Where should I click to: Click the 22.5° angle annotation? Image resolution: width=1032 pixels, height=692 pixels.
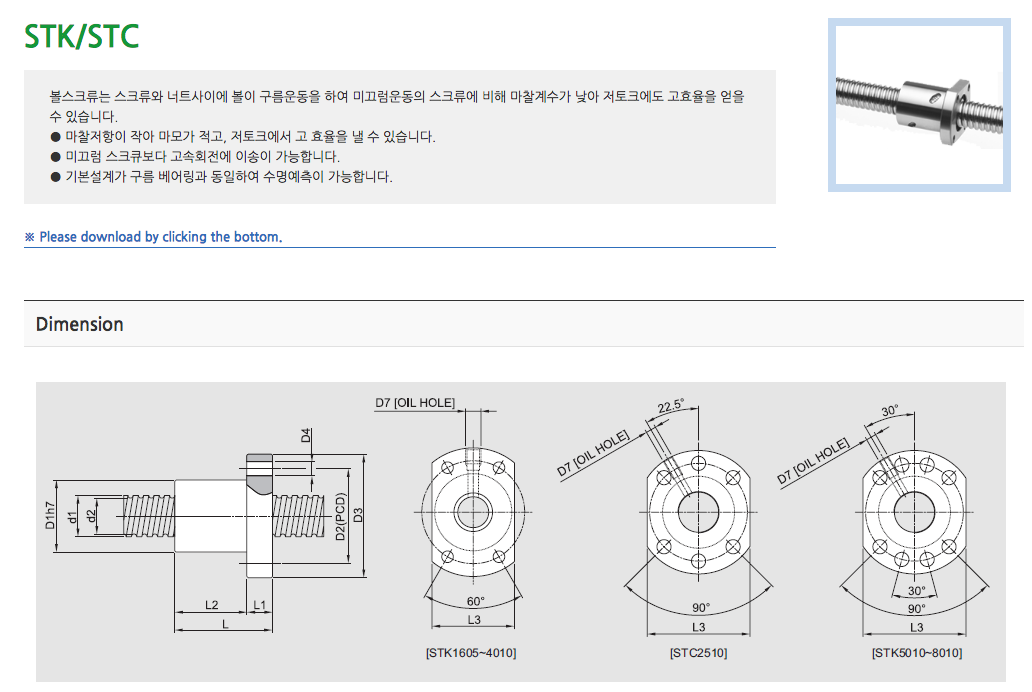click(x=671, y=405)
